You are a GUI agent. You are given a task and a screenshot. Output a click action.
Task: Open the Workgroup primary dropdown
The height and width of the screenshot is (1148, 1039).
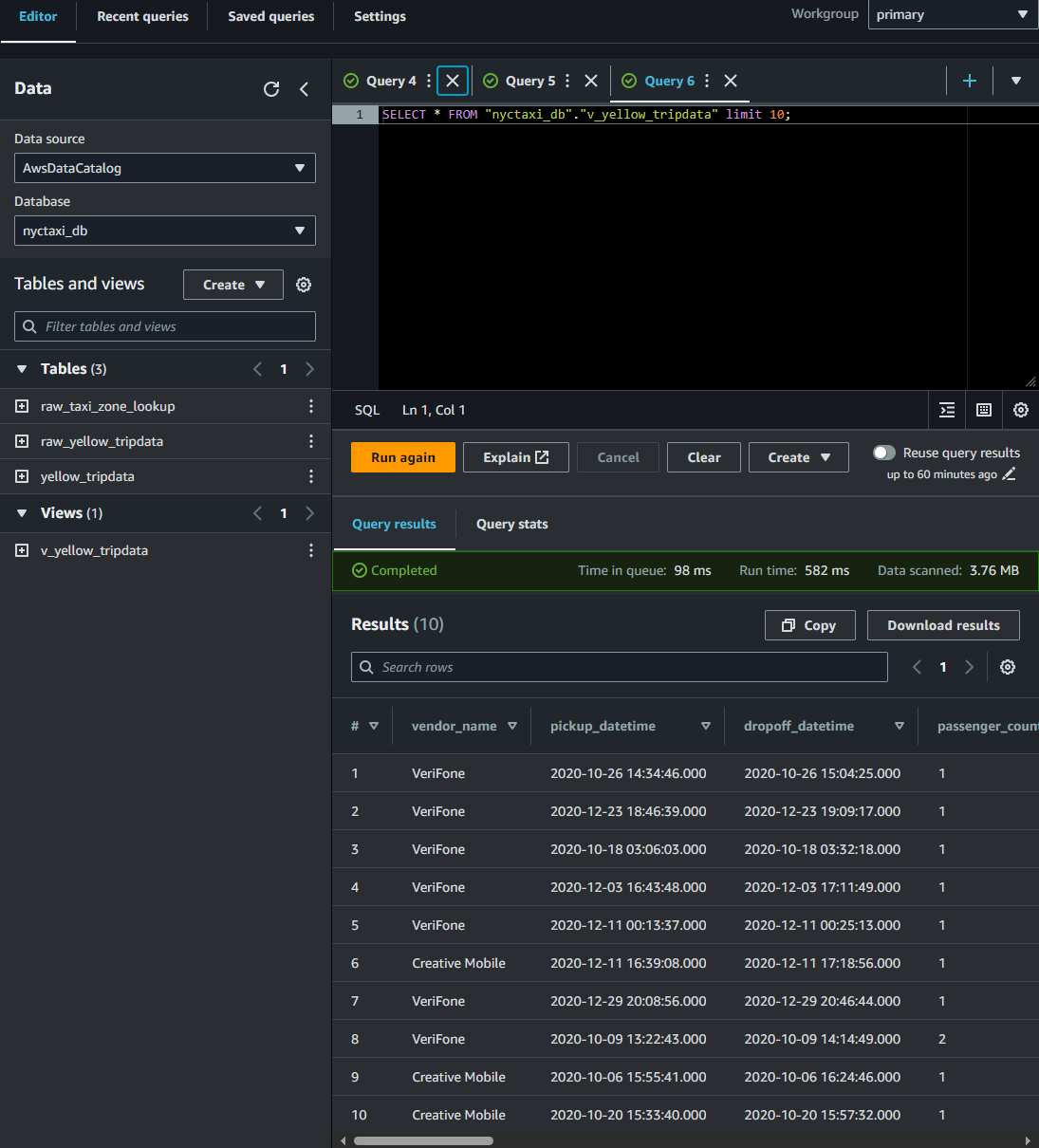(x=953, y=14)
